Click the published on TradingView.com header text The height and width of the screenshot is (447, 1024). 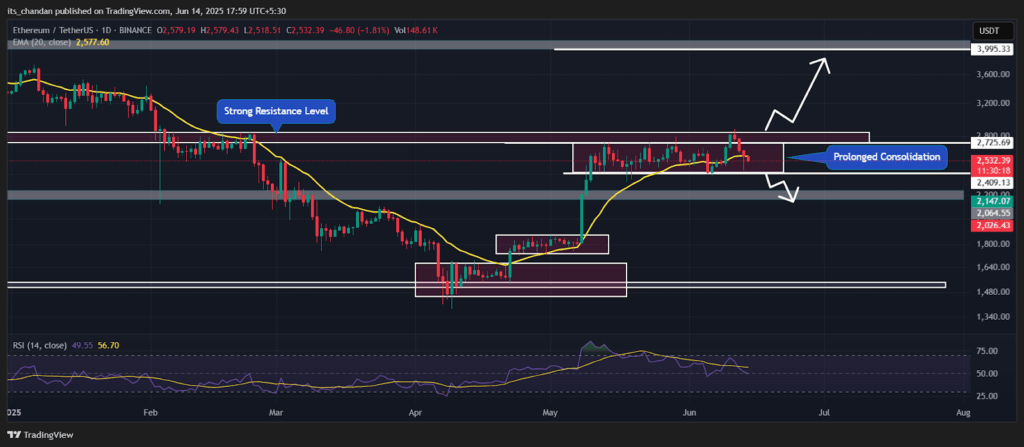(x=146, y=11)
